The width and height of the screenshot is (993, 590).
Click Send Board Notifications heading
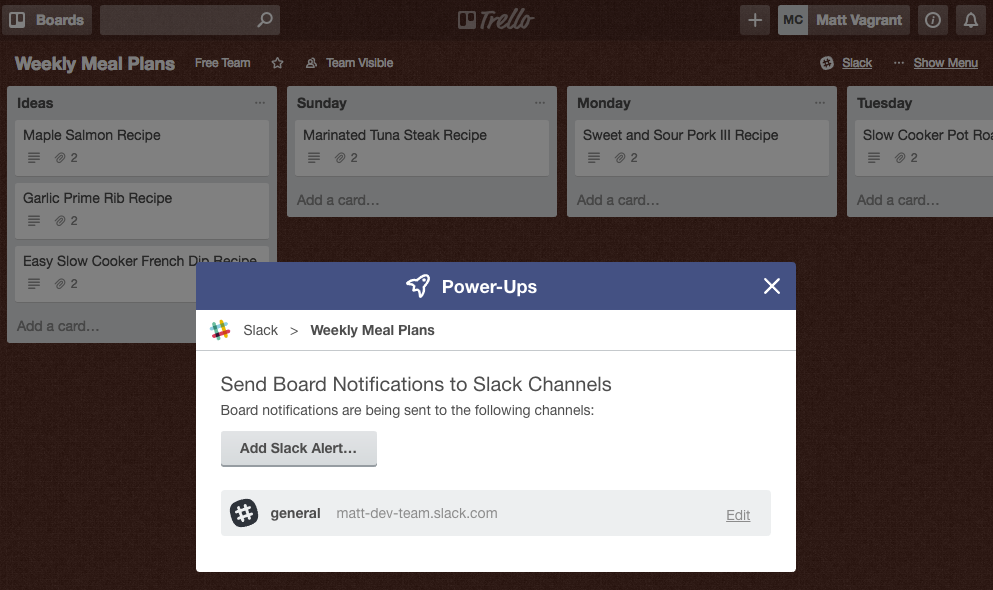click(416, 384)
